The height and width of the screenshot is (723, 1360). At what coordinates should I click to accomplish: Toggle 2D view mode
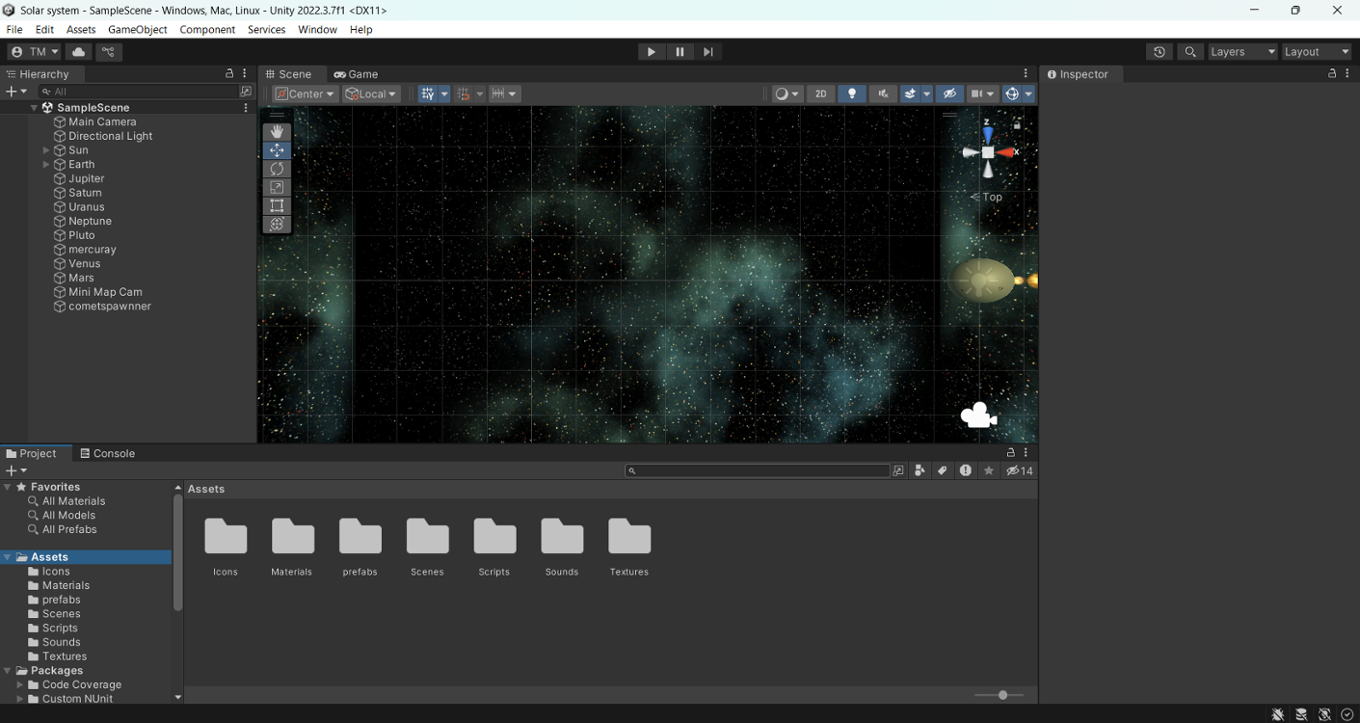pyautogui.click(x=820, y=93)
